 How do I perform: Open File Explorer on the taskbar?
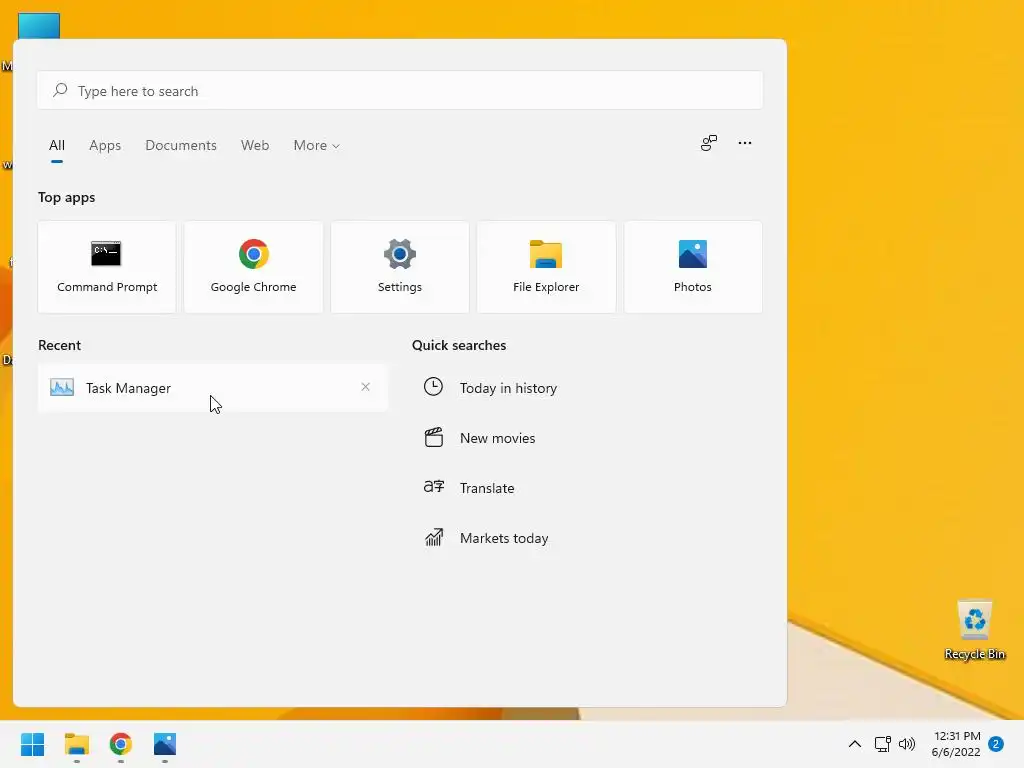point(76,744)
